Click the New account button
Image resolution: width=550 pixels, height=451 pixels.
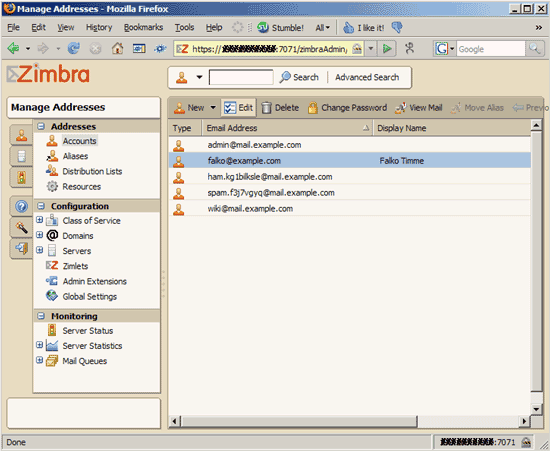pyautogui.click(x=189, y=108)
